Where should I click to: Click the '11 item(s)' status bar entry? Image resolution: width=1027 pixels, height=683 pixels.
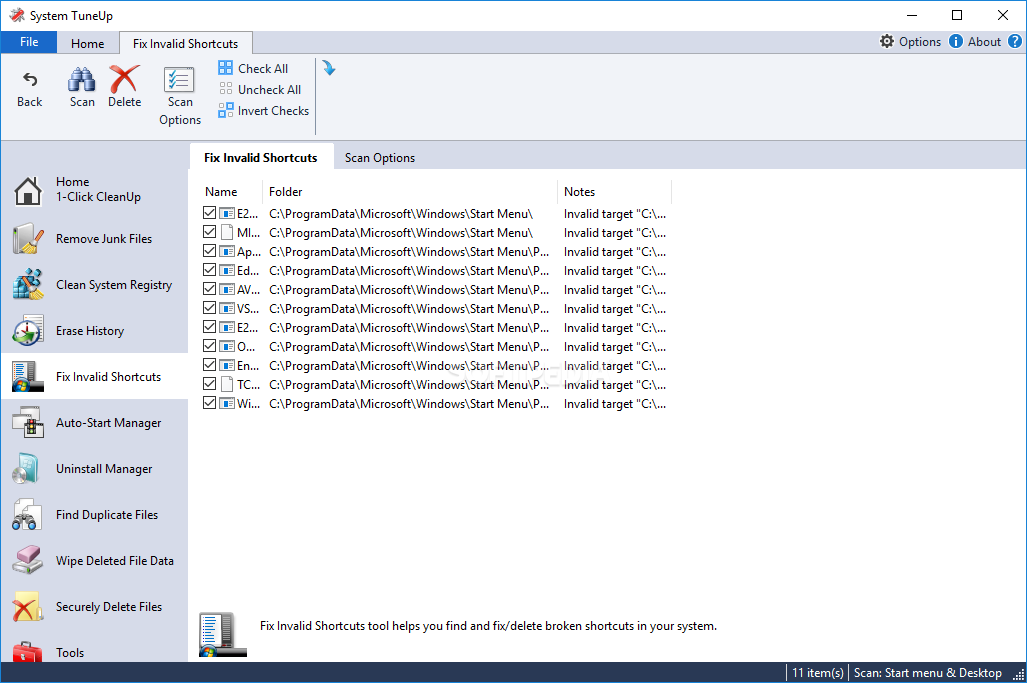[817, 673]
